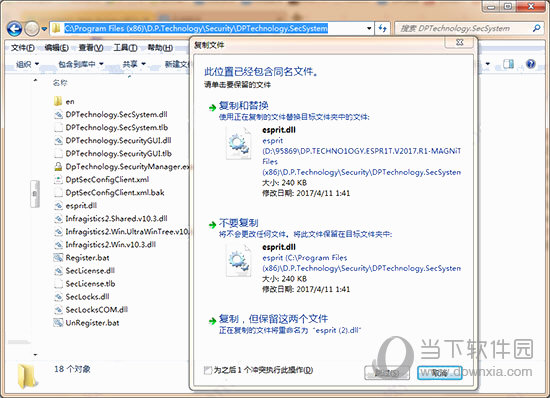550x398 pixels.
Task: Select DPTechnology.SecurityGUI.tlb file icon
Action: pos(58,154)
